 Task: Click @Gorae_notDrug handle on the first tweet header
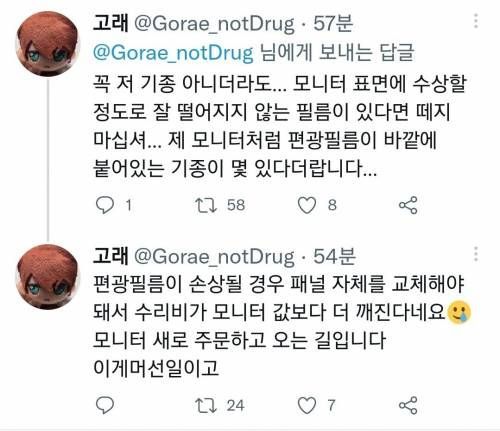[x=214, y=24]
